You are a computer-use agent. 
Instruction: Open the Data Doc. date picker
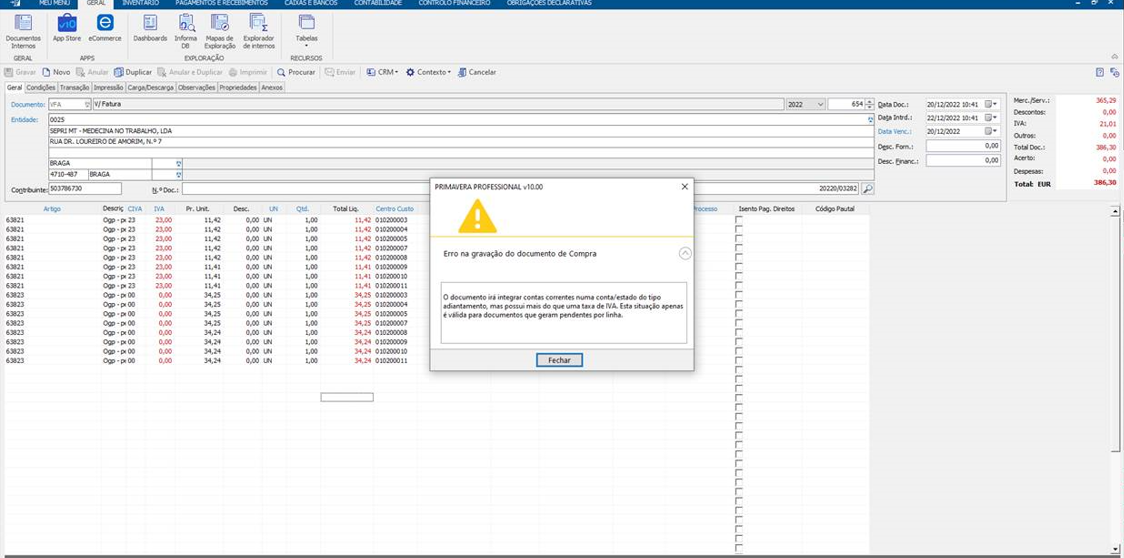tap(991, 104)
